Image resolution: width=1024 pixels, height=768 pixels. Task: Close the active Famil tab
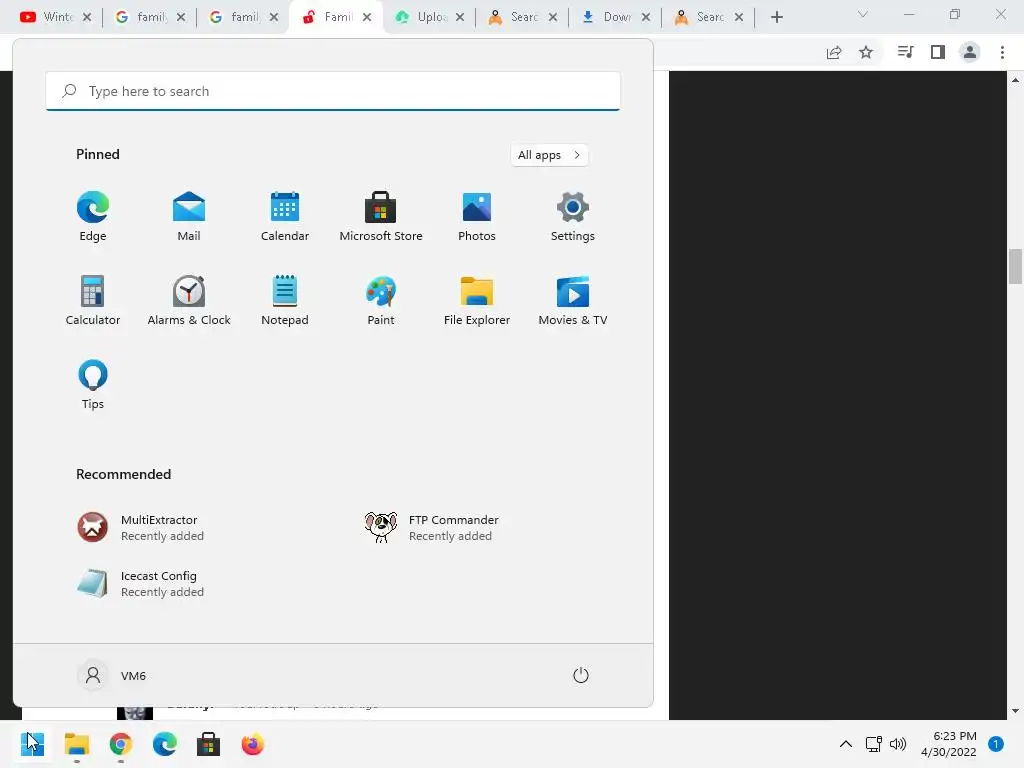point(367,17)
